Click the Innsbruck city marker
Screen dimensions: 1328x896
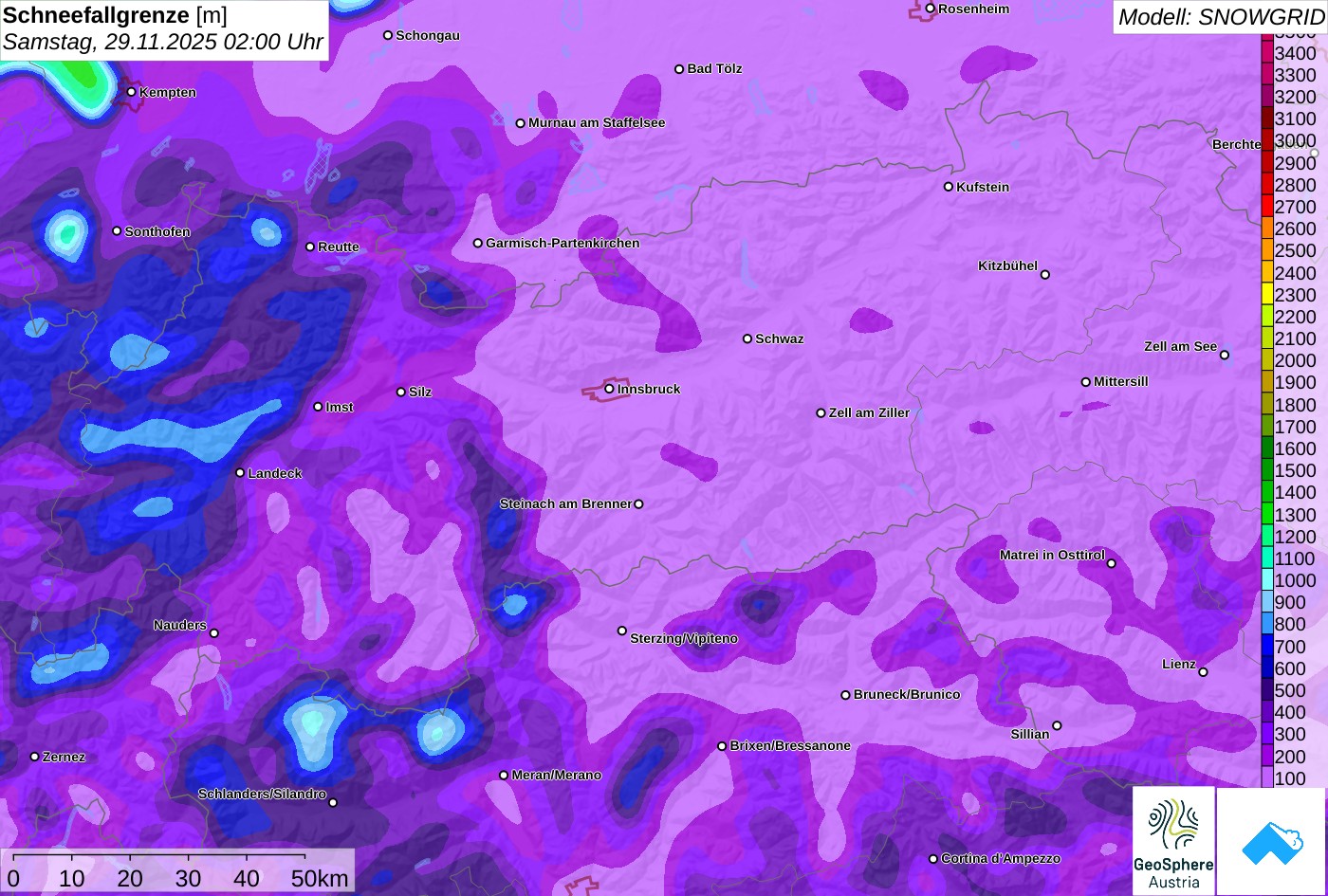[609, 389]
